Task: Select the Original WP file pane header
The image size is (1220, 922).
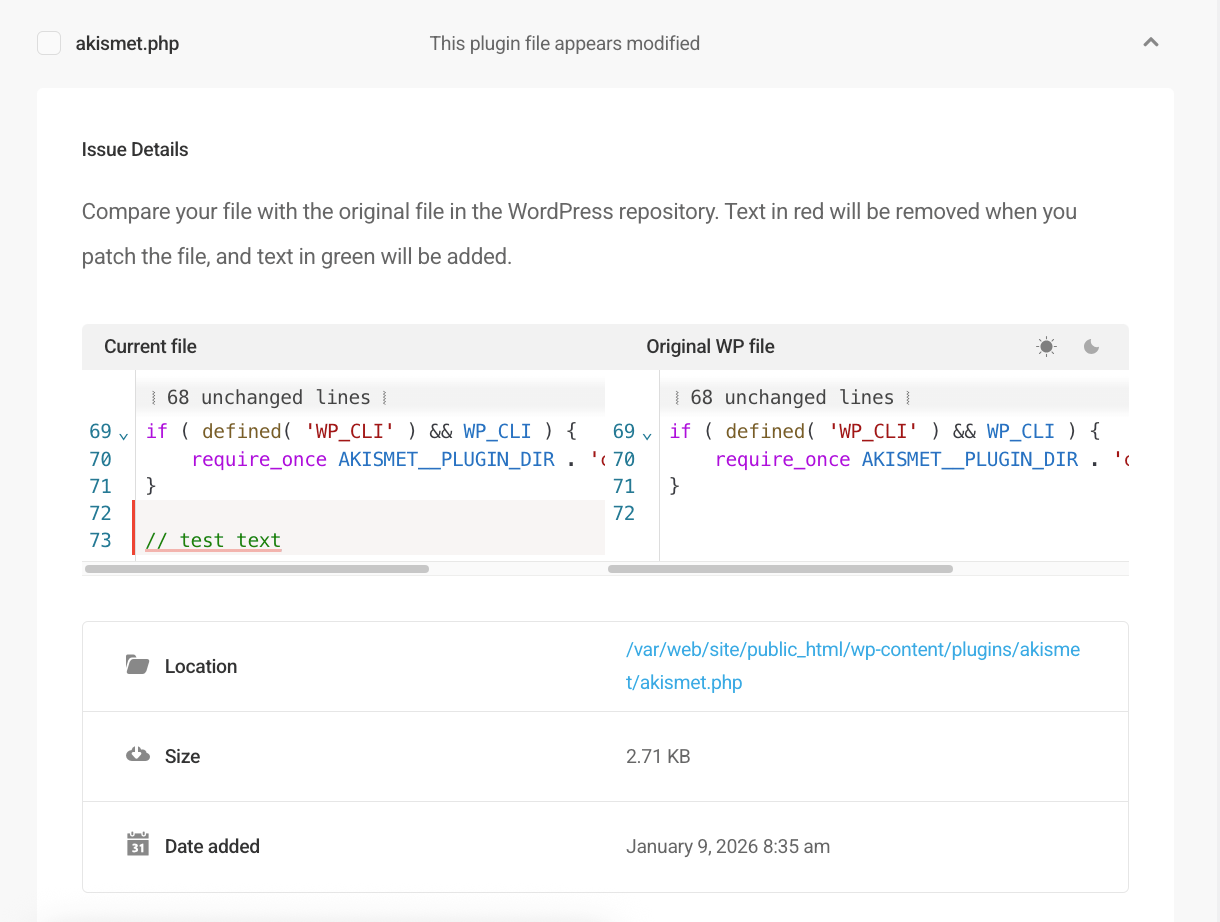Action: (x=710, y=346)
